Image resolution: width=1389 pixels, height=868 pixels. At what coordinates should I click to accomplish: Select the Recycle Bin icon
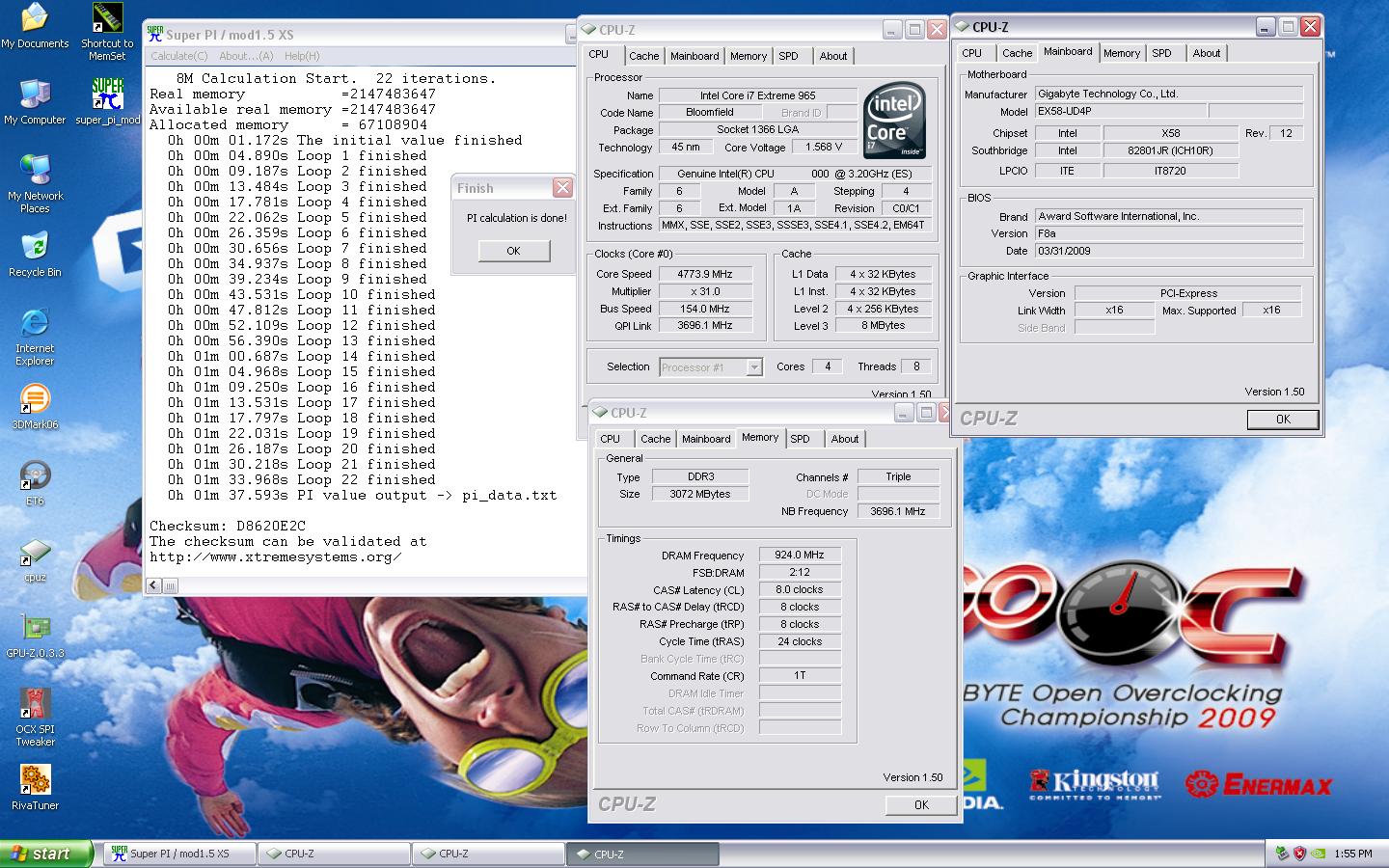[35, 255]
